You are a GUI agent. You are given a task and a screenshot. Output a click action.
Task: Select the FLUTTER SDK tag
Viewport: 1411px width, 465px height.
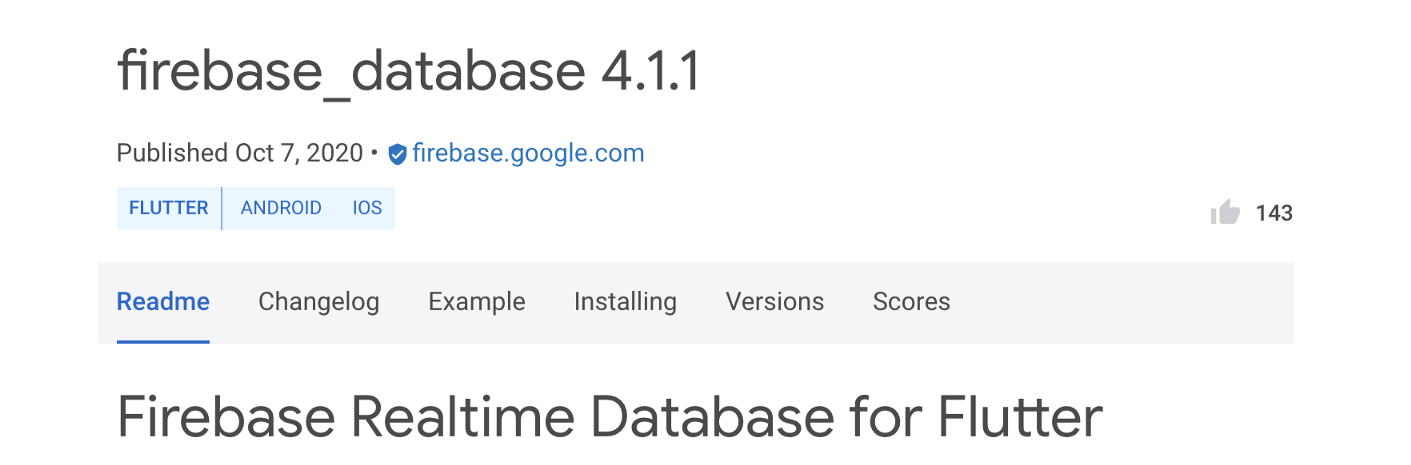click(169, 208)
